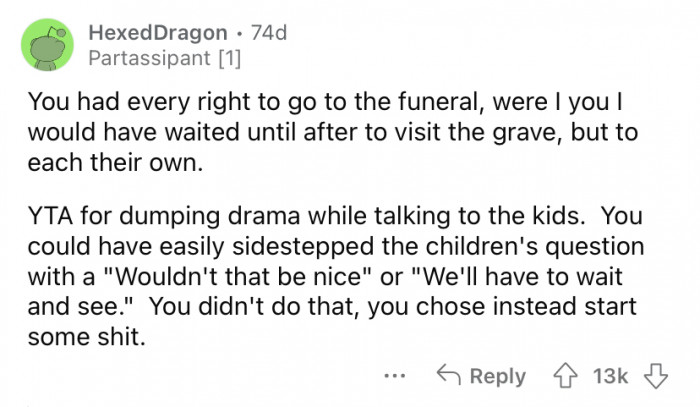This screenshot has height=407, width=700.
Task: Downvote the HexedDragon comment
Action: coord(657,376)
